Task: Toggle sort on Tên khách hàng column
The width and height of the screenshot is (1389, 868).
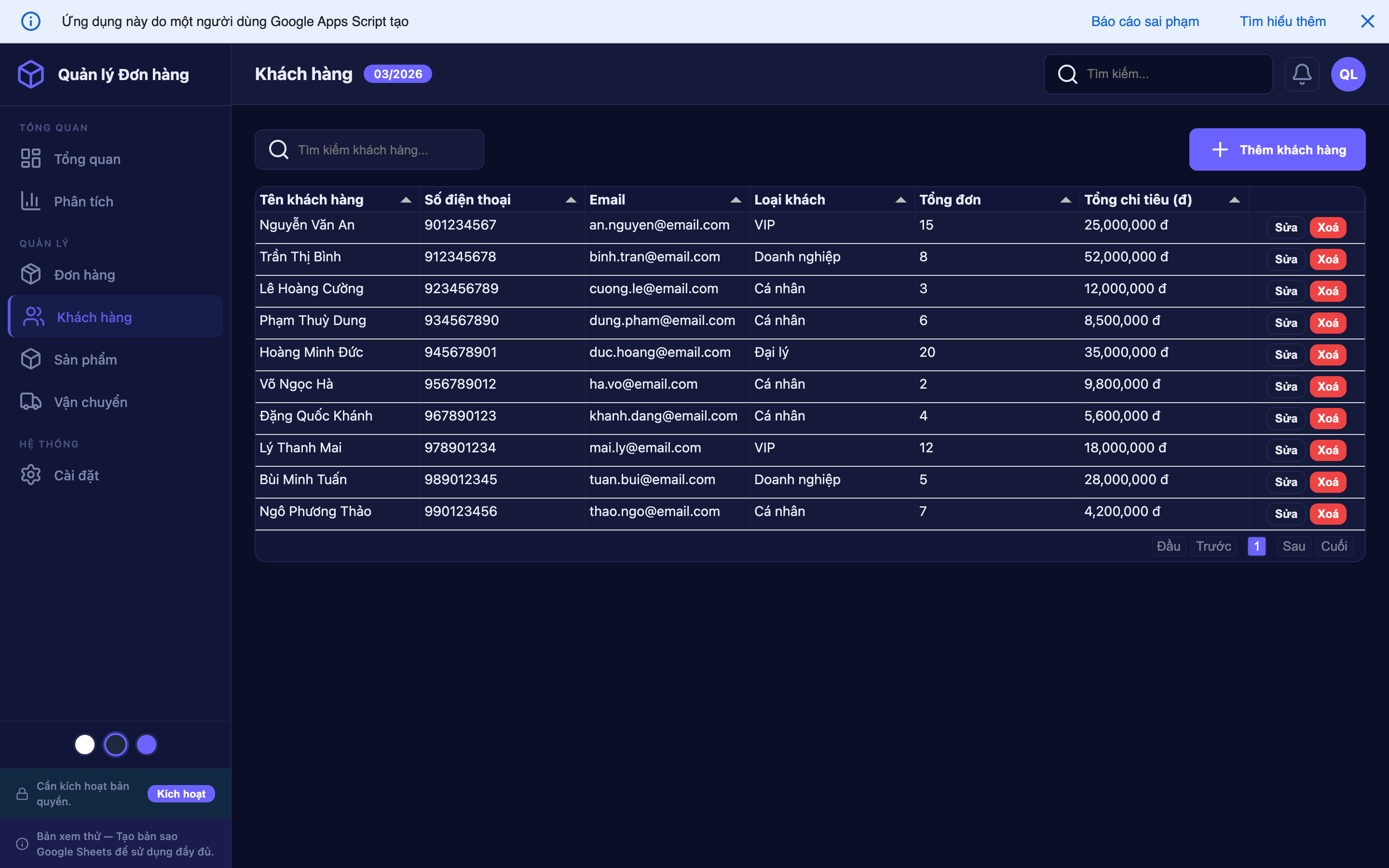Action: 407,199
